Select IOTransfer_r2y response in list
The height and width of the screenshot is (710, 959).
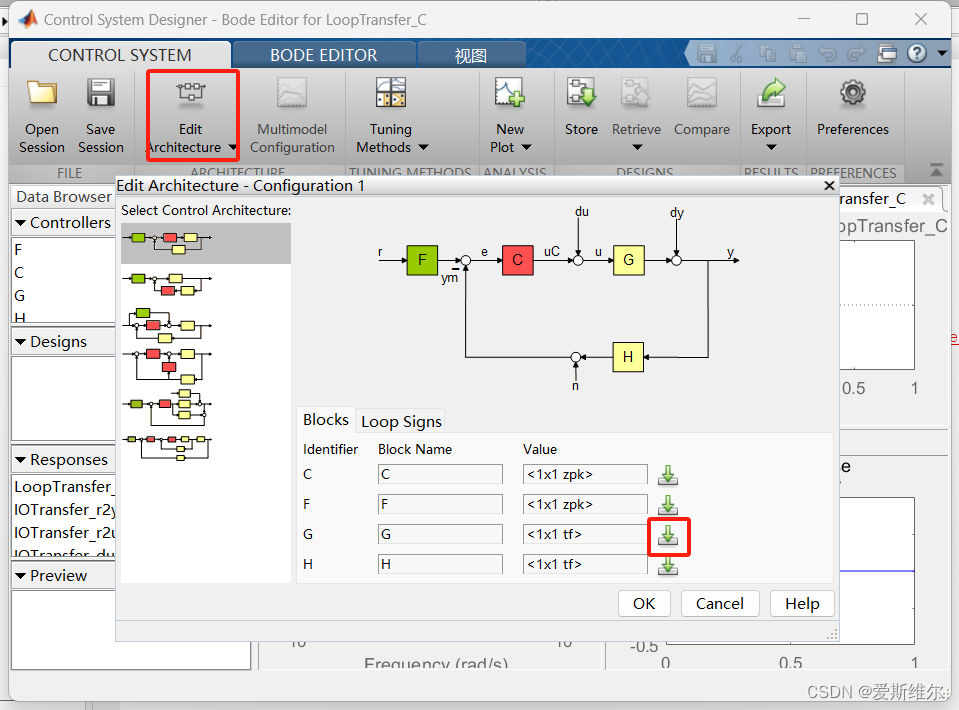64,510
